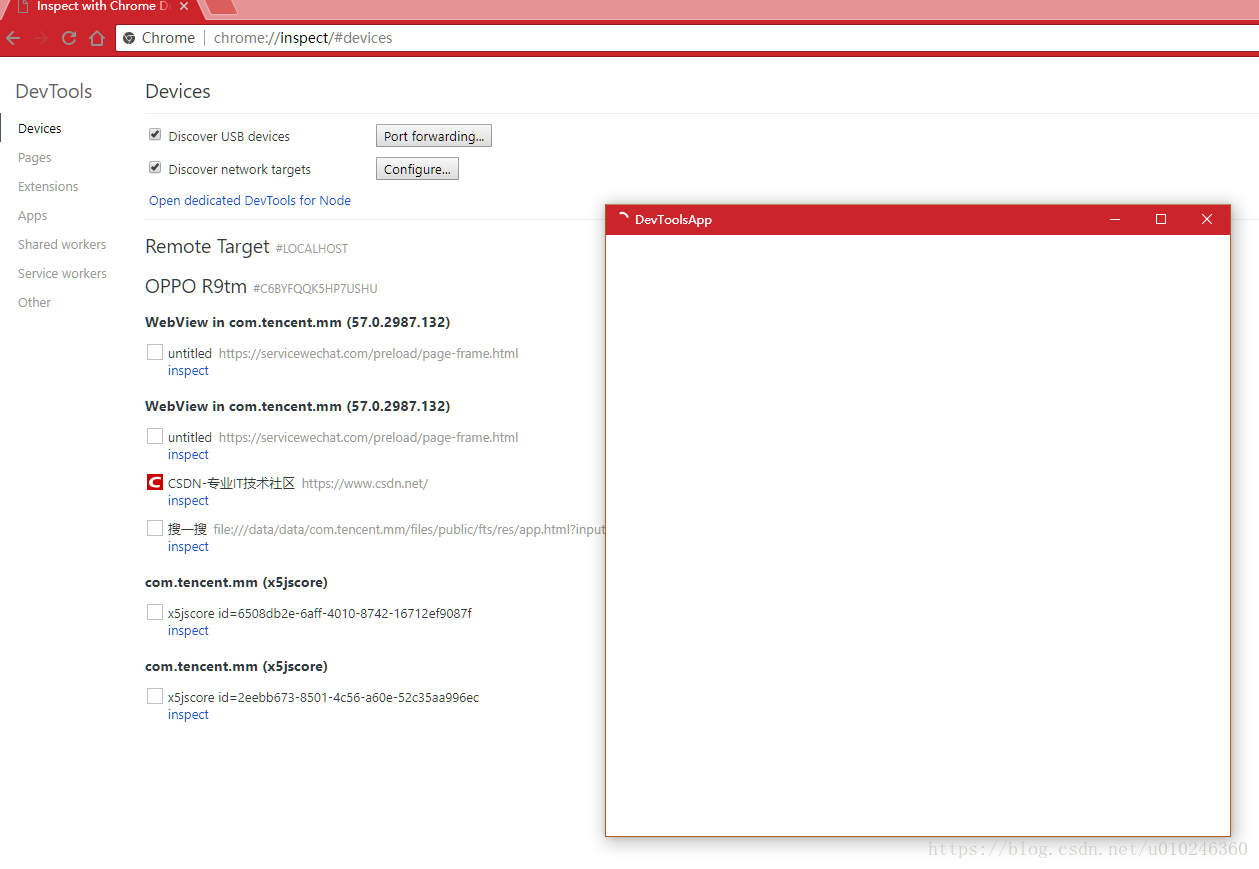Click the Configure... button
Viewport: 1259px width, 869px height.
(417, 169)
